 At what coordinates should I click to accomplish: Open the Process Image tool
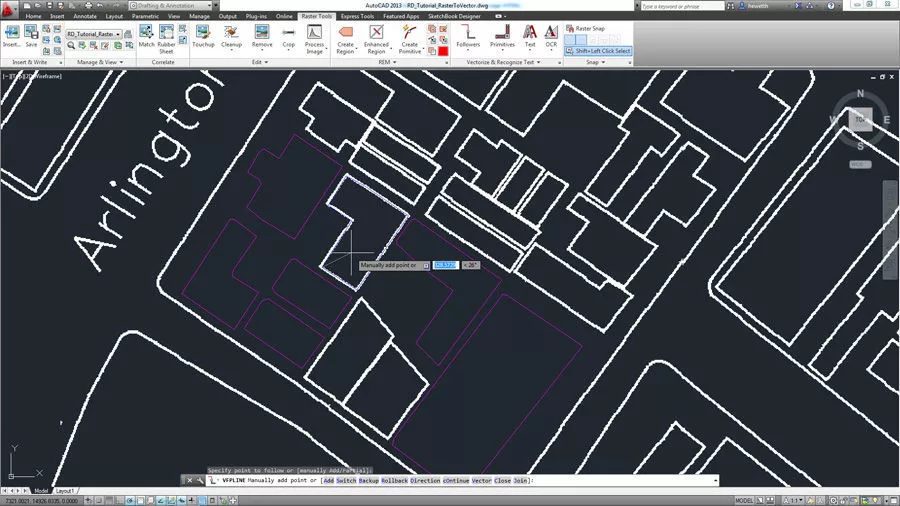314,34
